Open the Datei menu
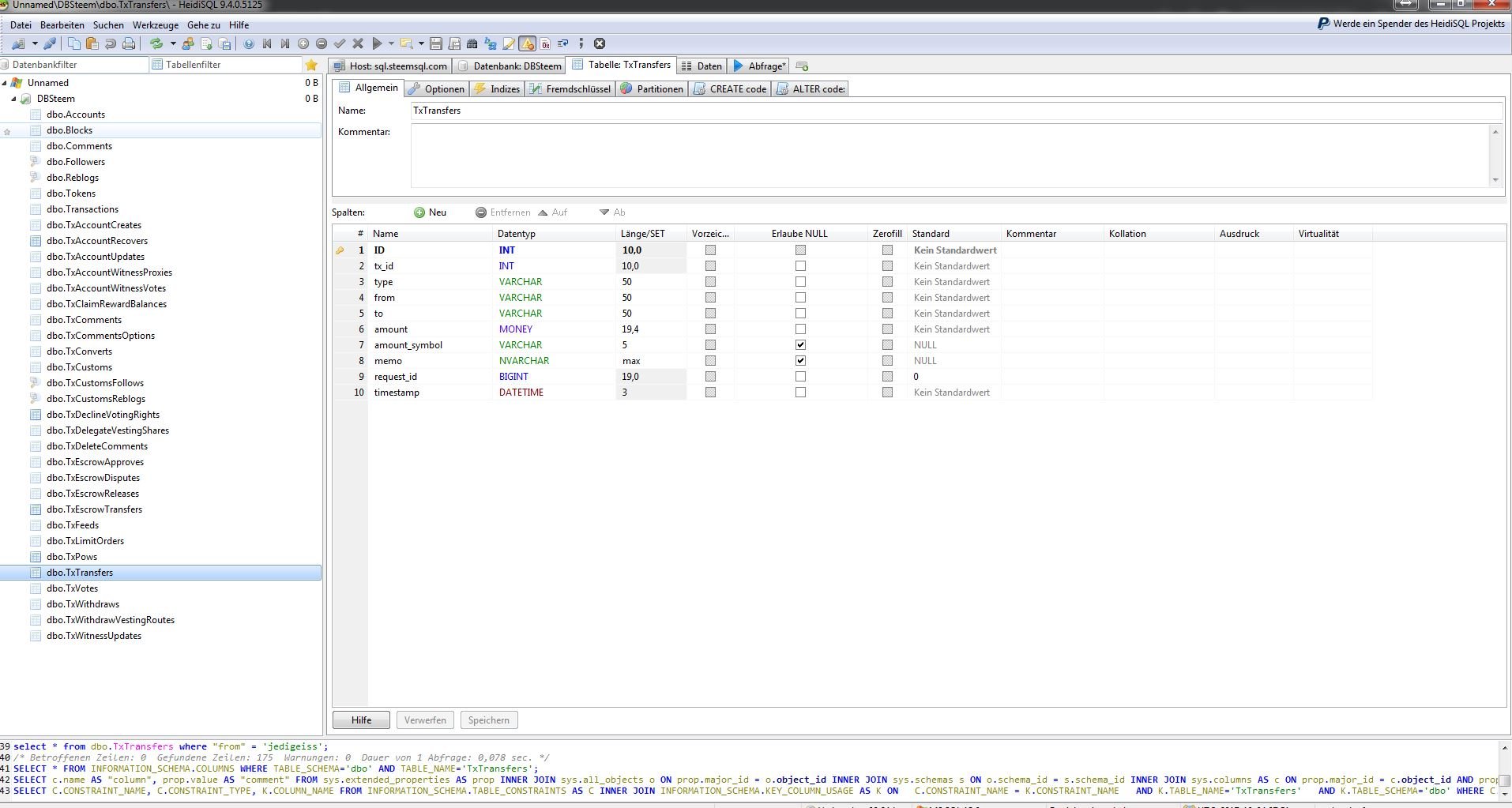1512x808 pixels. [x=21, y=24]
